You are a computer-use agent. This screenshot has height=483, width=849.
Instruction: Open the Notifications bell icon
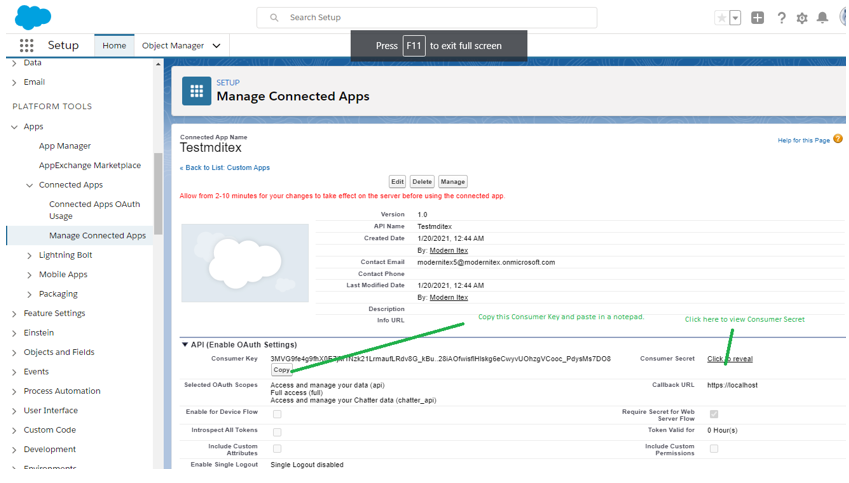tap(822, 18)
